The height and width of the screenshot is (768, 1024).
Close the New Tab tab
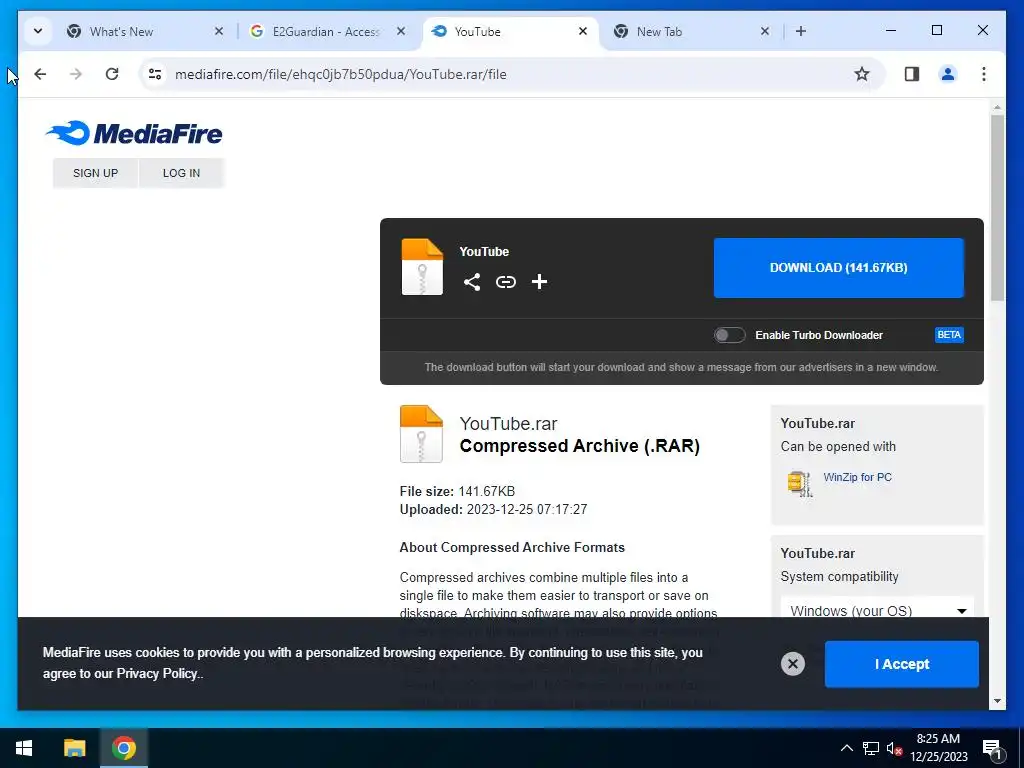pos(765,31)
